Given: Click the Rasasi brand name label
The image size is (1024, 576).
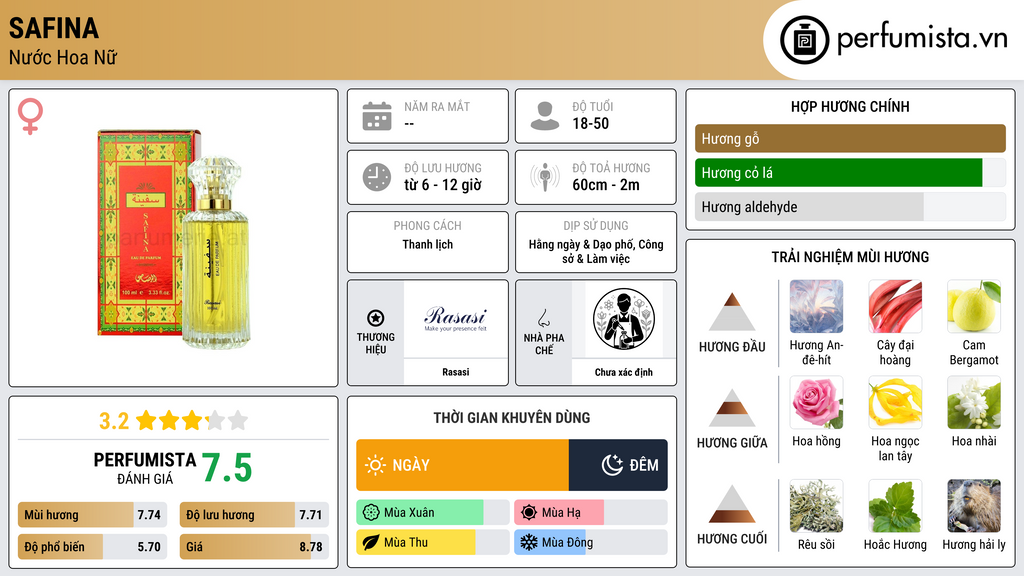Looking at the screenshot, I should pyautogui.click(x=455, y=372).
